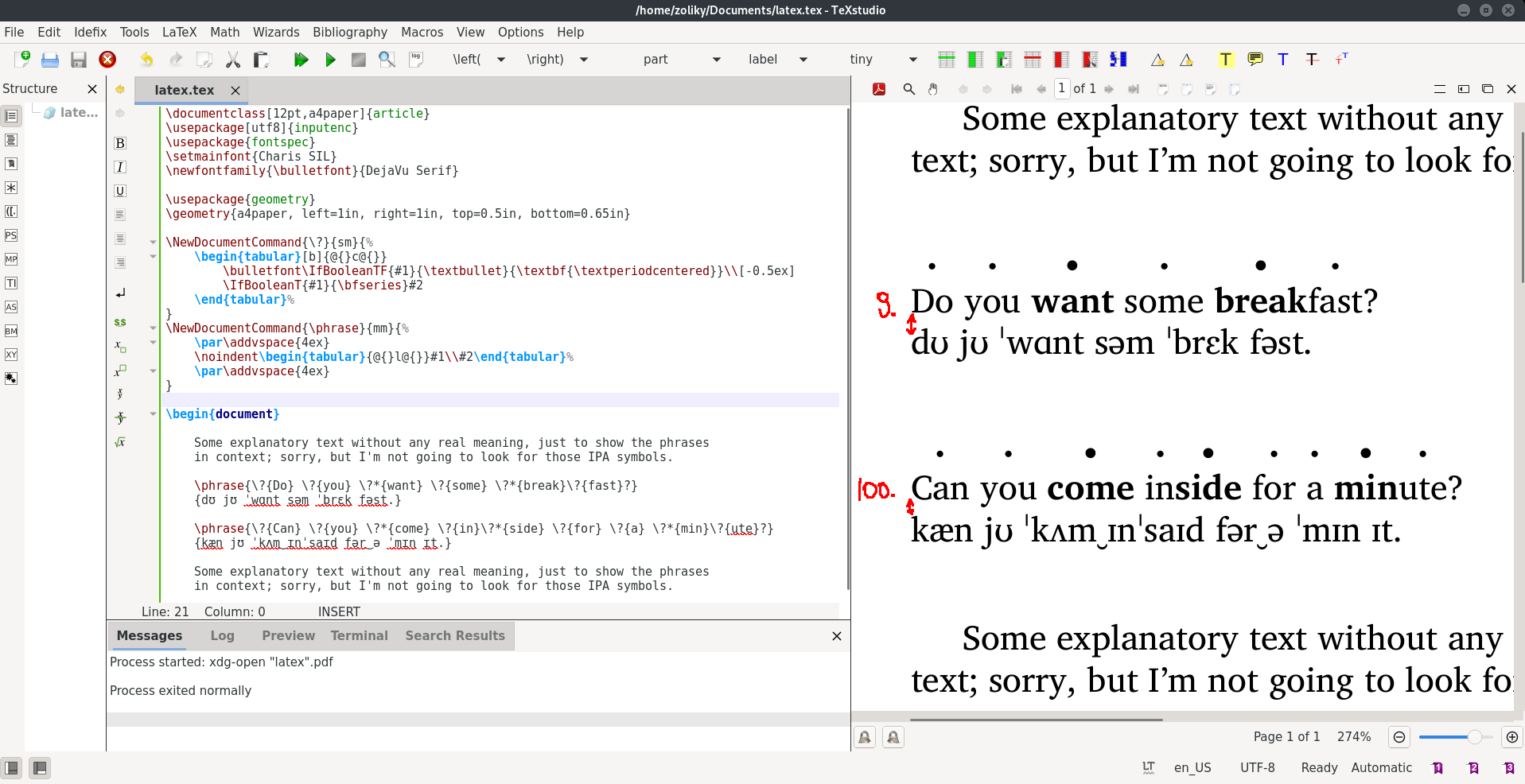This screenshot has height=784, width=1525.
Task: Collapse the \NewDocumentCommand{\?} code fold
Action: [153, 243]
